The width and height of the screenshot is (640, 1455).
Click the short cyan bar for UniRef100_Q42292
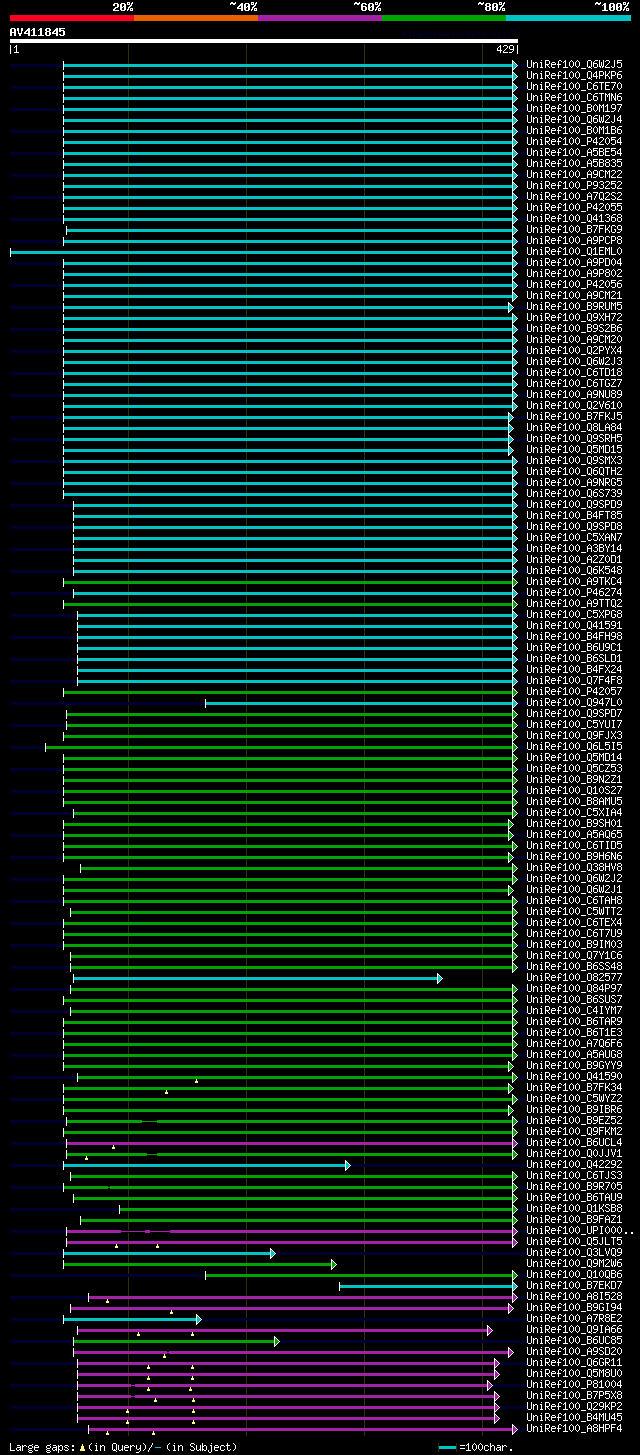point(207,1165)
